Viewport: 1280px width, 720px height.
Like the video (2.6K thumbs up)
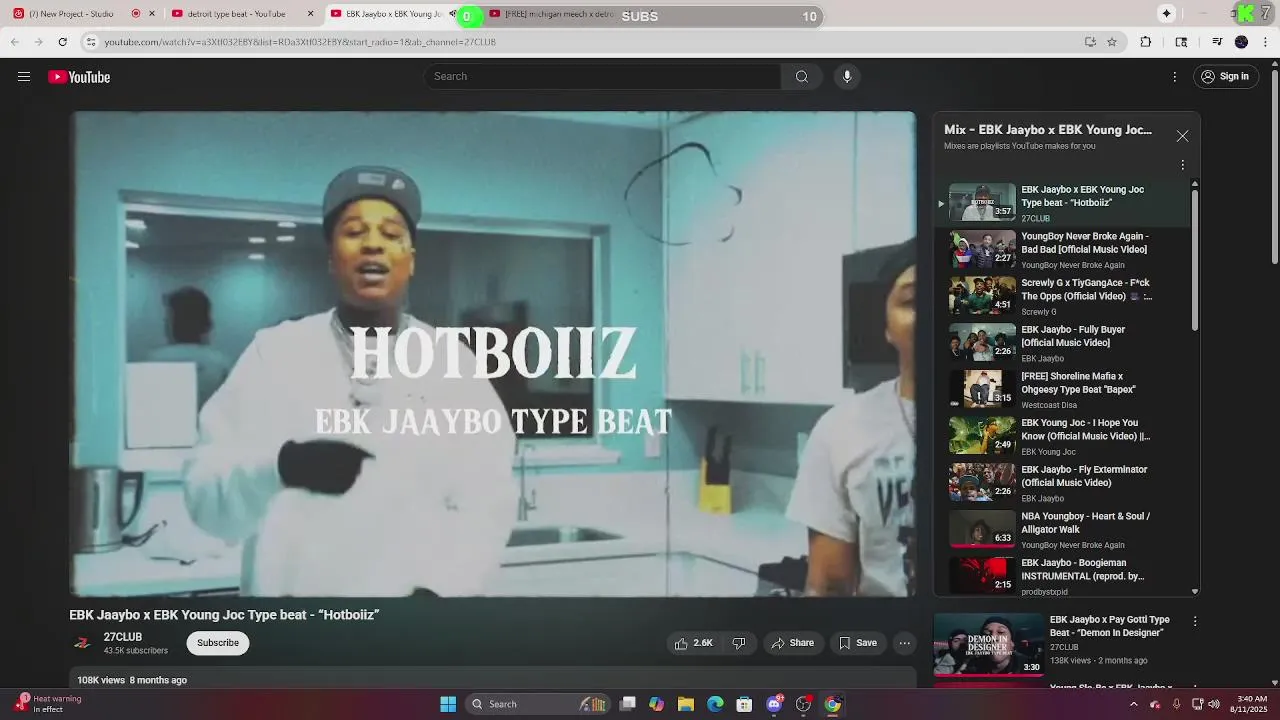694,643
